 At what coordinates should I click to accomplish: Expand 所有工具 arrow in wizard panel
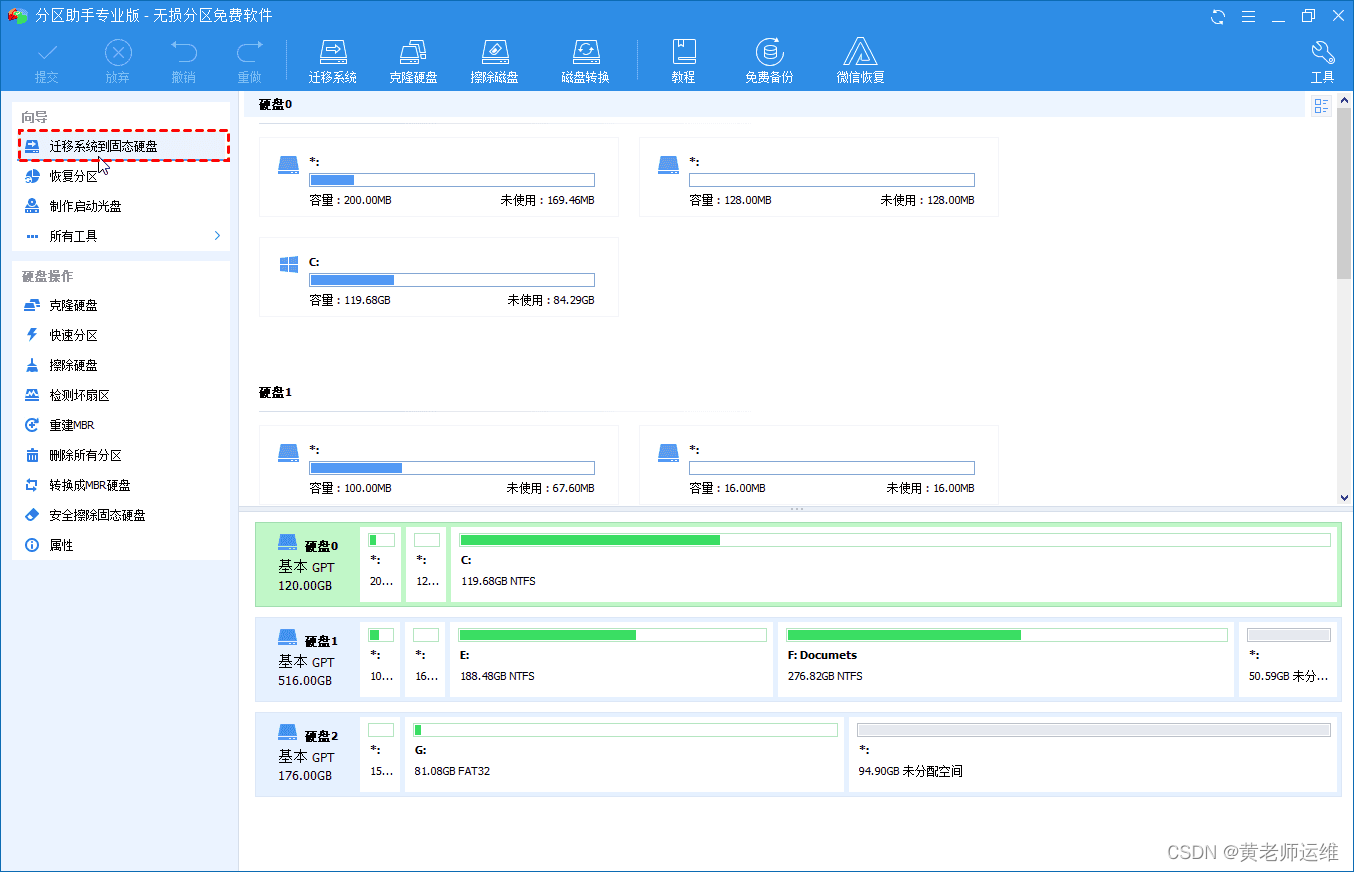click(217, 236)
